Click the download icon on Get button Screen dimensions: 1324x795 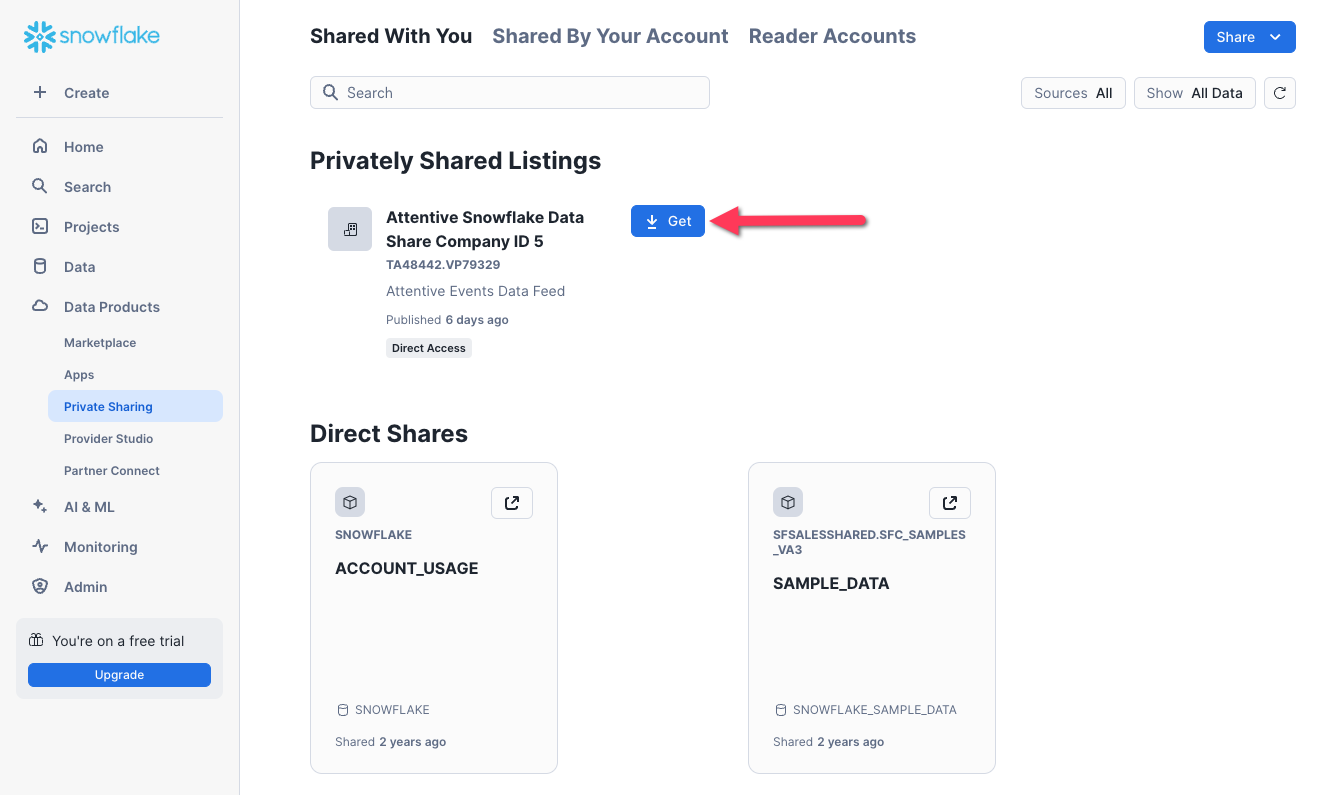coord(652,221)
